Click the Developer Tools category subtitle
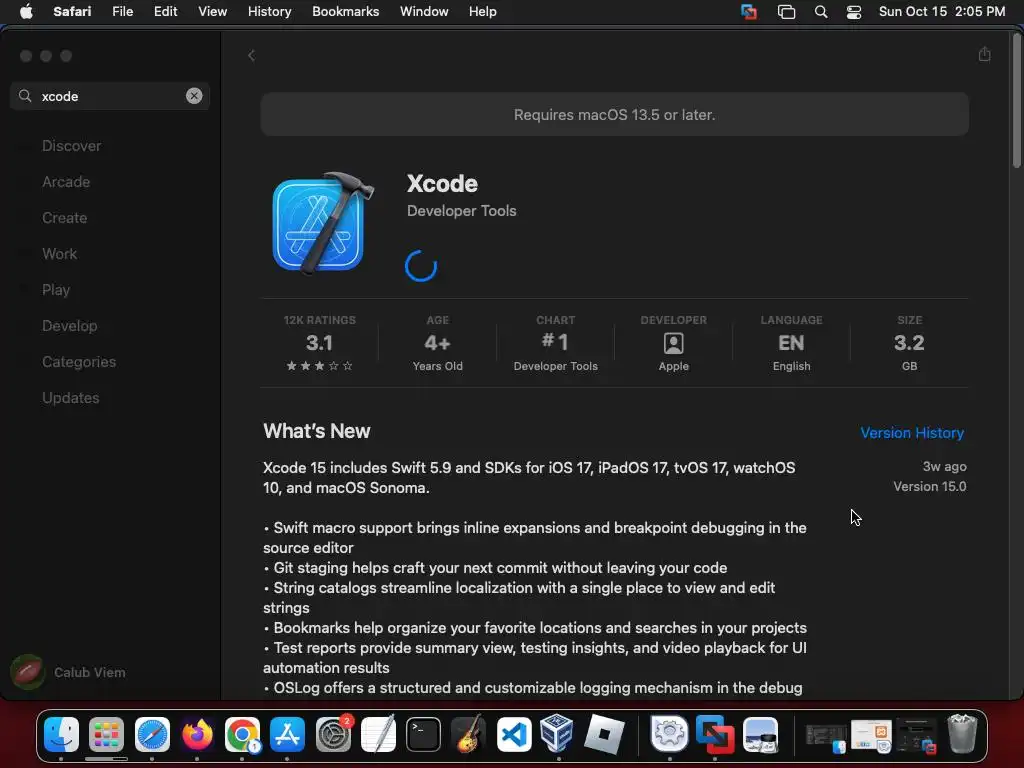 tap(461, 210)
